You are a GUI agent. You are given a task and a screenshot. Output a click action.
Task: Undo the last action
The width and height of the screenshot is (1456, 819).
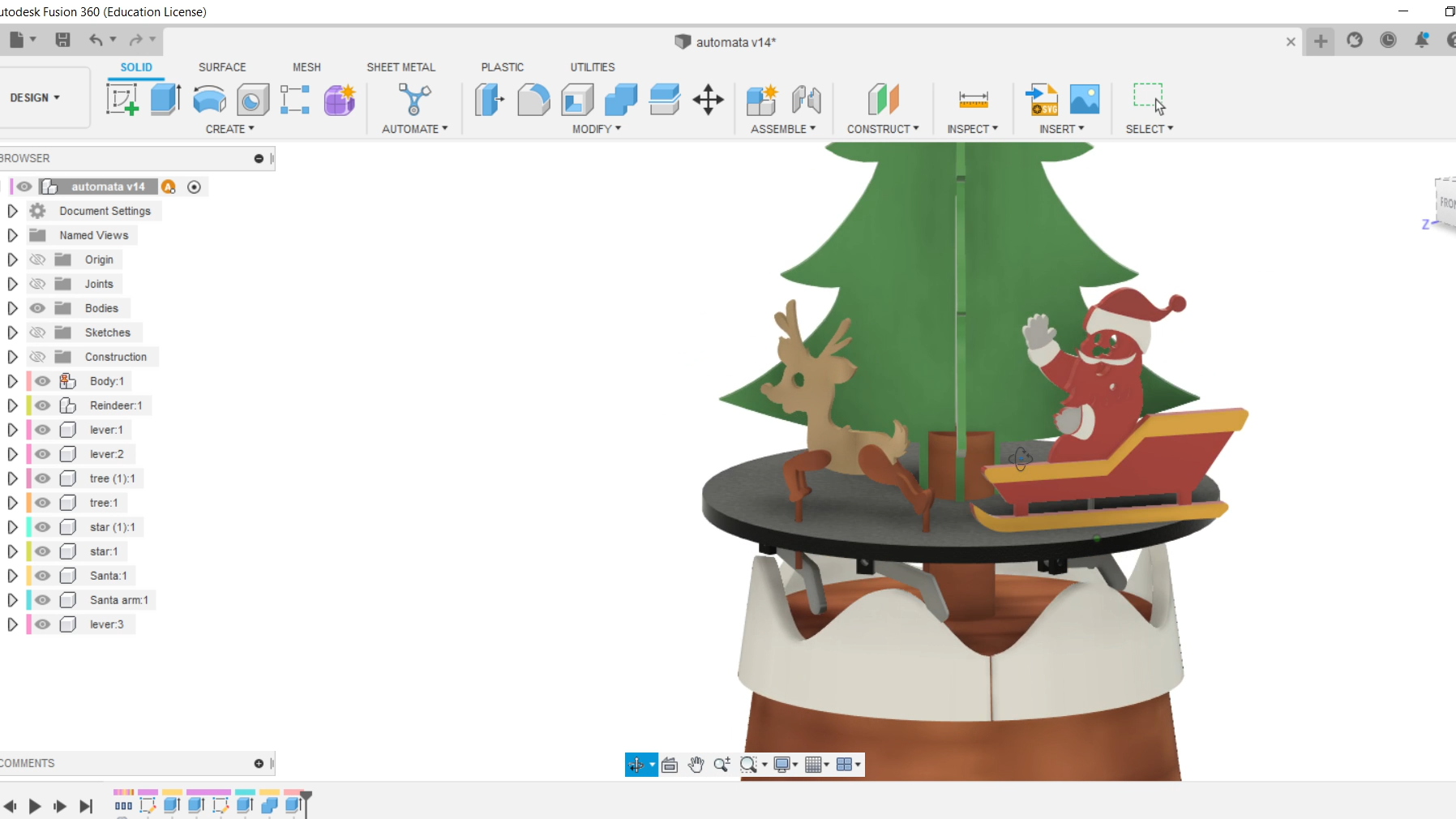point(95,40)
